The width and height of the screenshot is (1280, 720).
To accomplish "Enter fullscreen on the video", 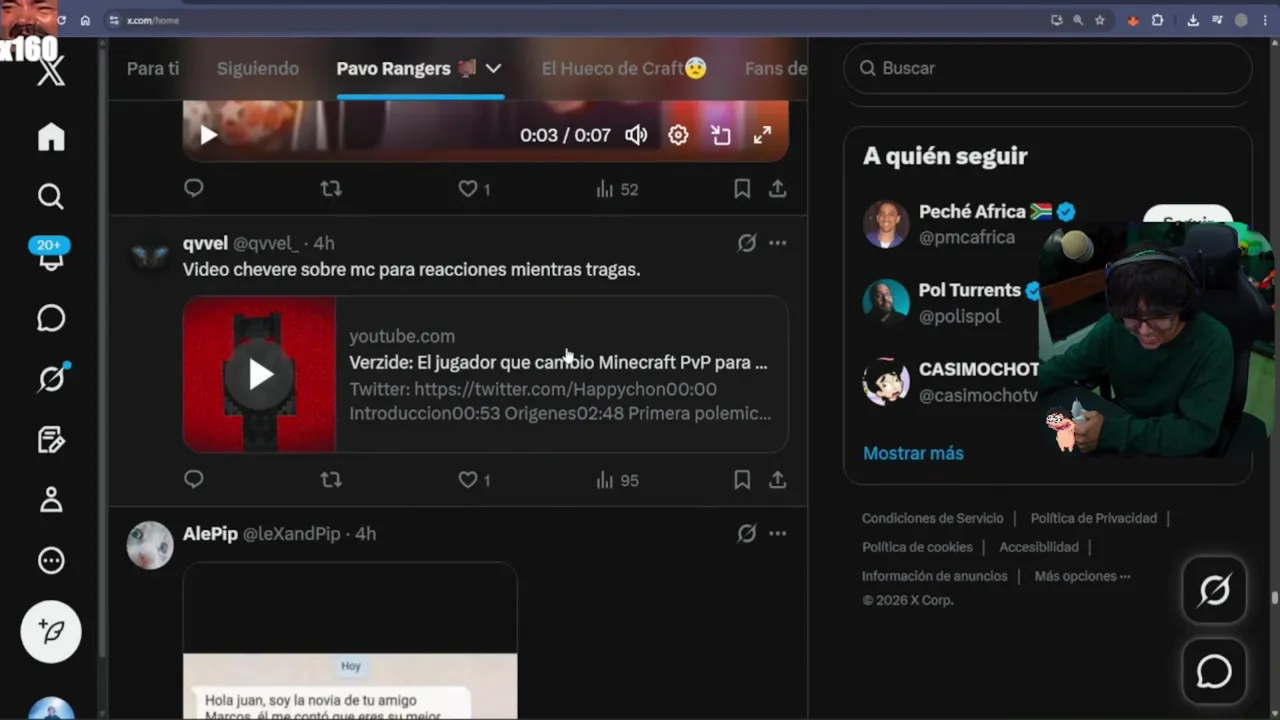I will pyautogui.click(x=762, y=135).
